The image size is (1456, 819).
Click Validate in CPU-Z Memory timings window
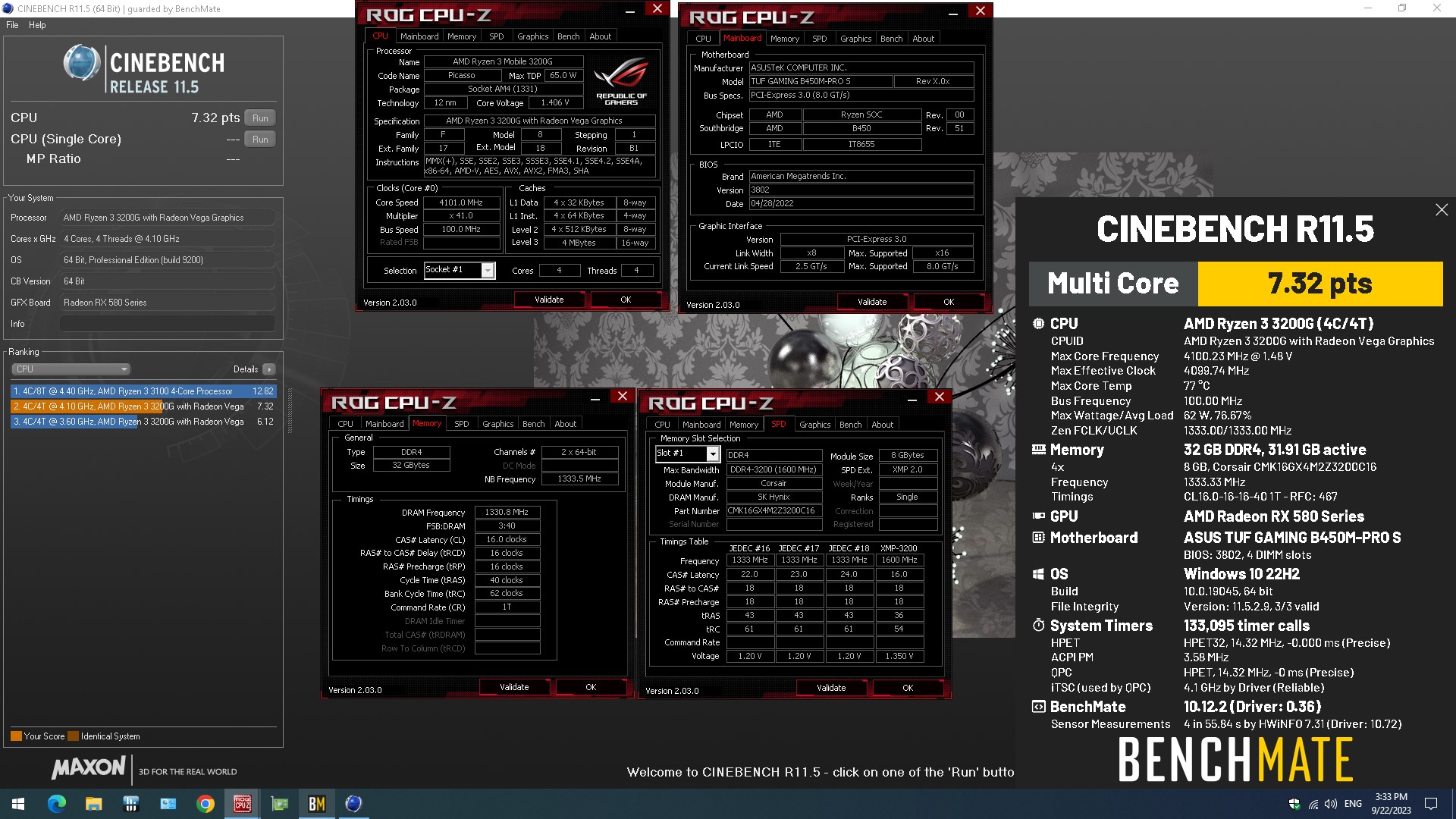tap(514, 687)
